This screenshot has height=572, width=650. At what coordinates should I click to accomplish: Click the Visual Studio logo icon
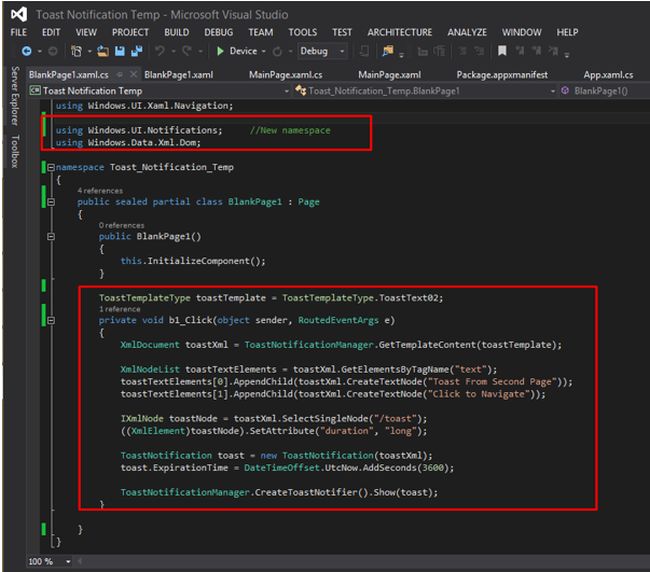tap(19, 15)
